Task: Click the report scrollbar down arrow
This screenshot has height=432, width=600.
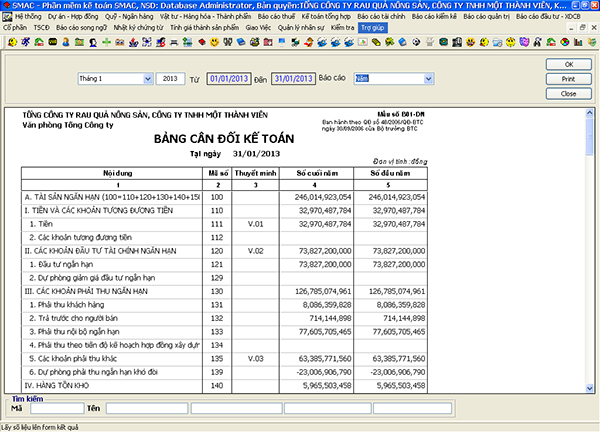Action: (x=589, y=388)
